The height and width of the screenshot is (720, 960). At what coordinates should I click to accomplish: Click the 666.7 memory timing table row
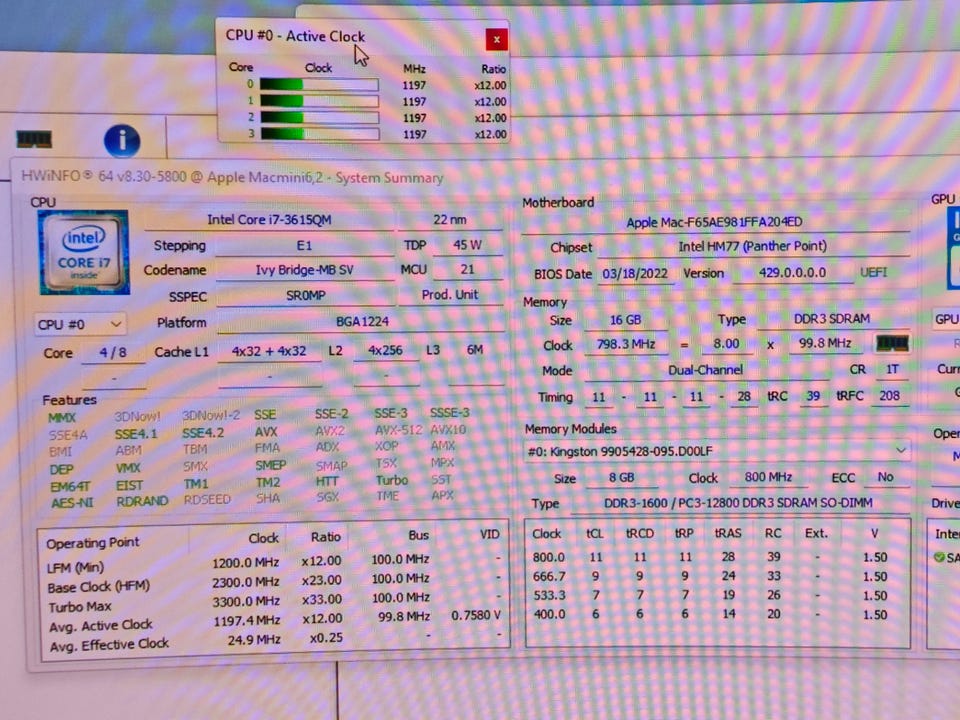coord(716,577)
